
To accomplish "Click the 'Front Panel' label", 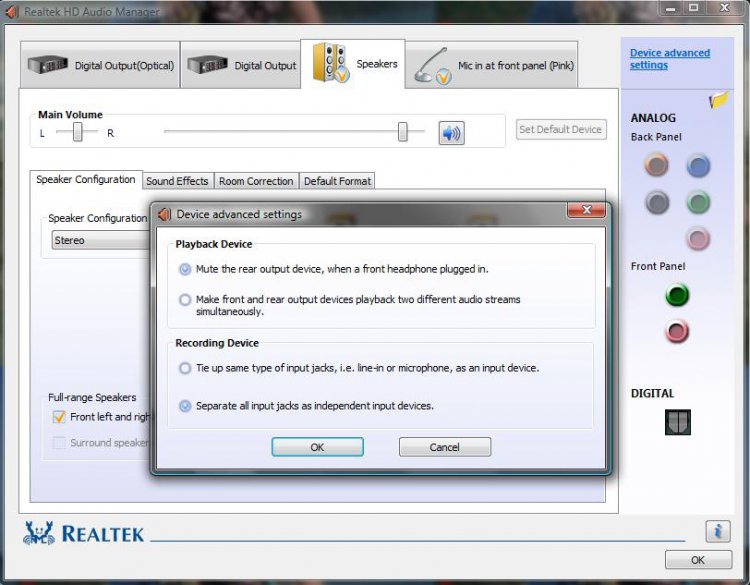I will click(658, 266).
